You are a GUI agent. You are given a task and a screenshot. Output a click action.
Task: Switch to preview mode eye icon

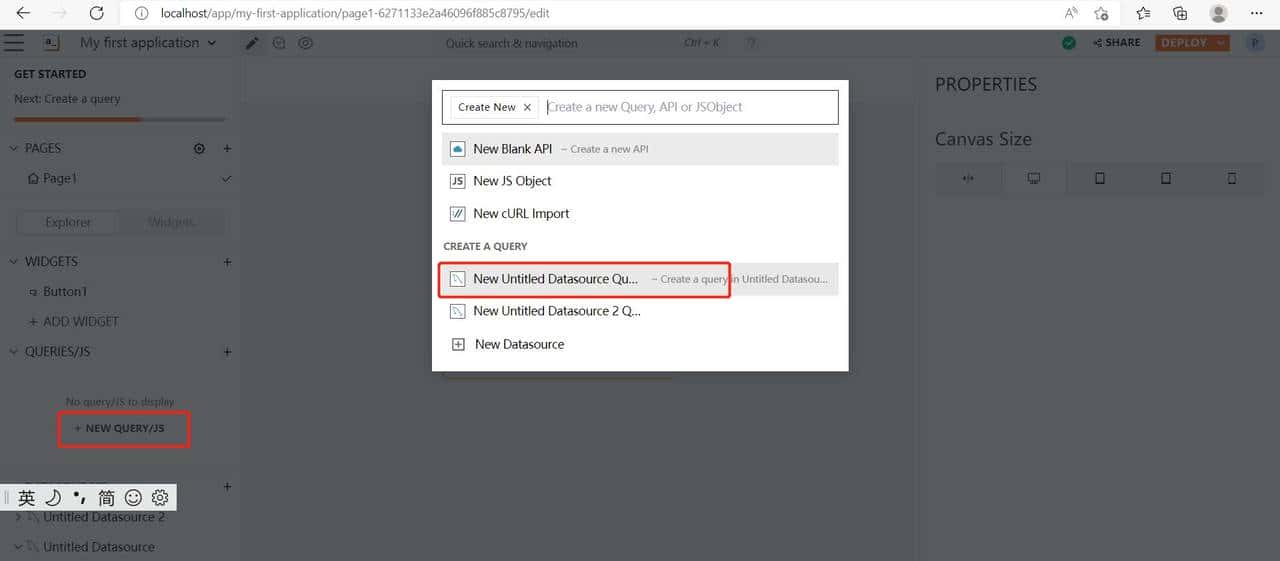tap(306, 43)
